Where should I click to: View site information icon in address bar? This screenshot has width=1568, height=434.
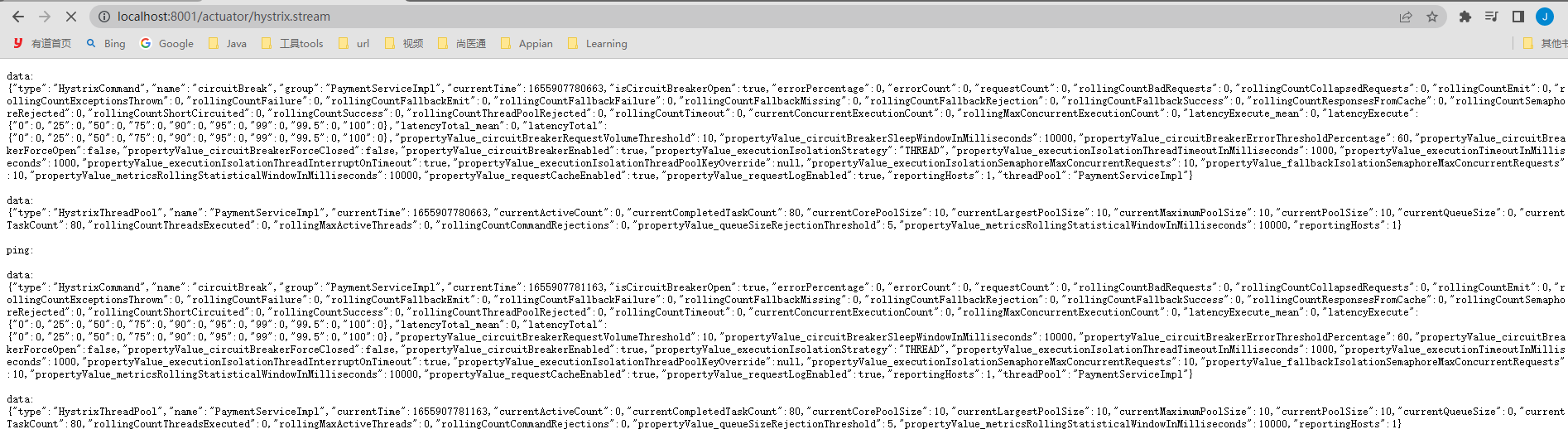103,17
